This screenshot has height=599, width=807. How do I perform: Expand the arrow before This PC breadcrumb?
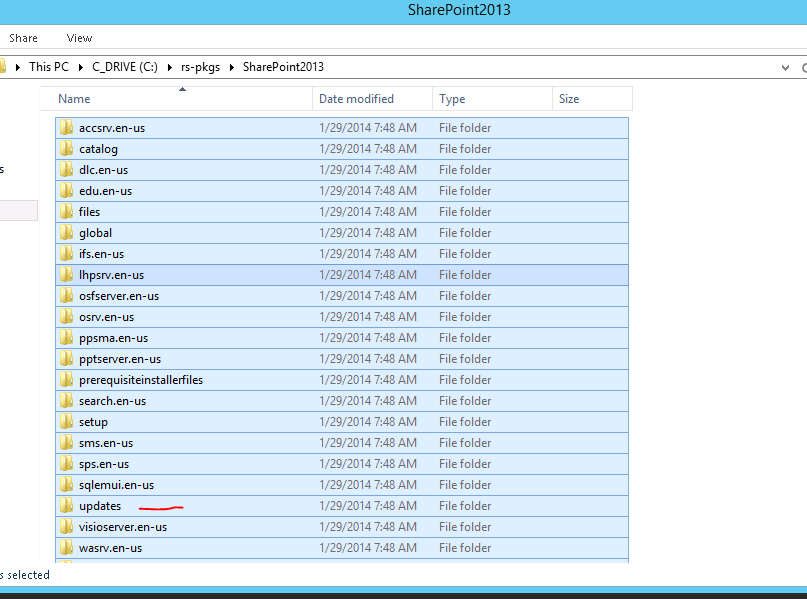coord(18,67)
